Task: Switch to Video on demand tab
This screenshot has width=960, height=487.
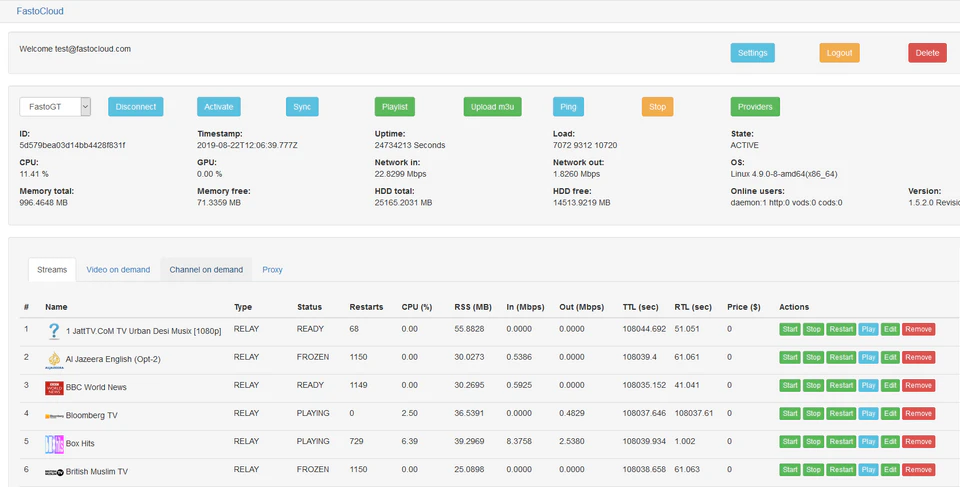Action: 118,270
